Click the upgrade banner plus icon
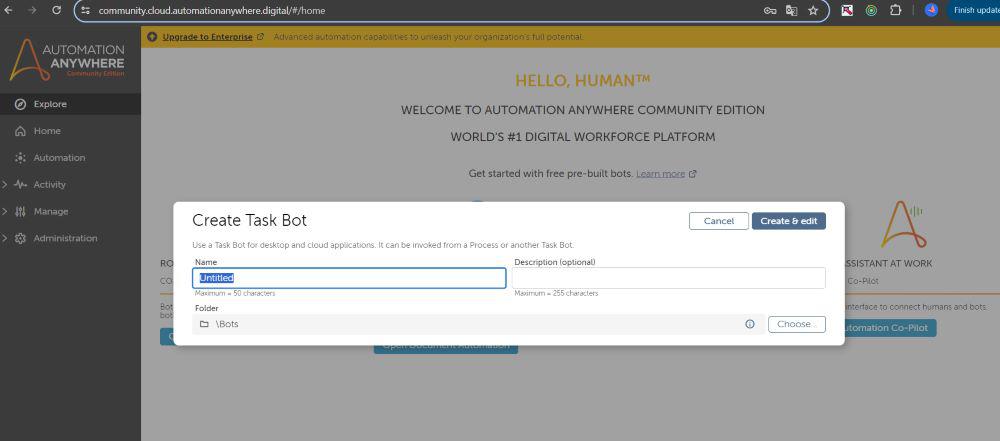 tap(152, 37)
